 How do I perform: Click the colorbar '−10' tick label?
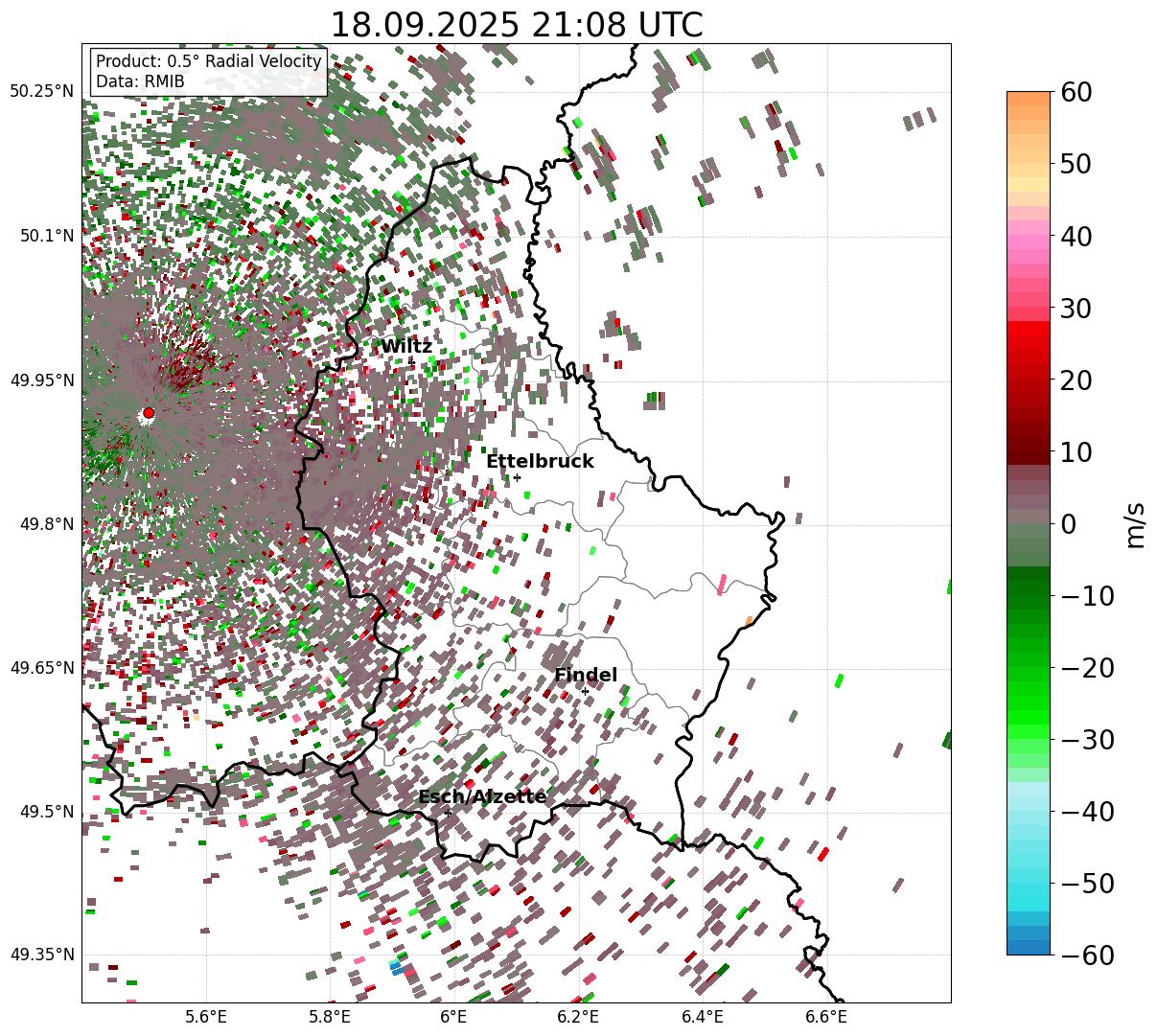(x=1087, y=596)
